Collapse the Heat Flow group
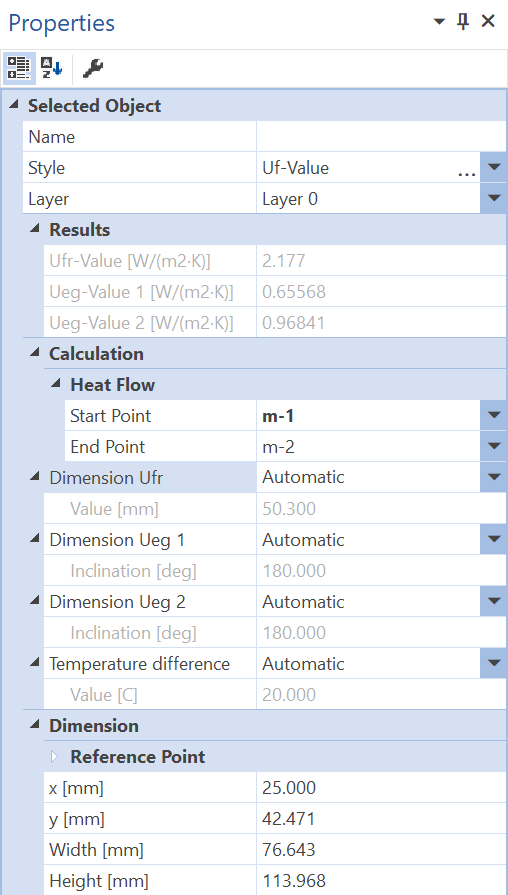 [x=55, y=384]
